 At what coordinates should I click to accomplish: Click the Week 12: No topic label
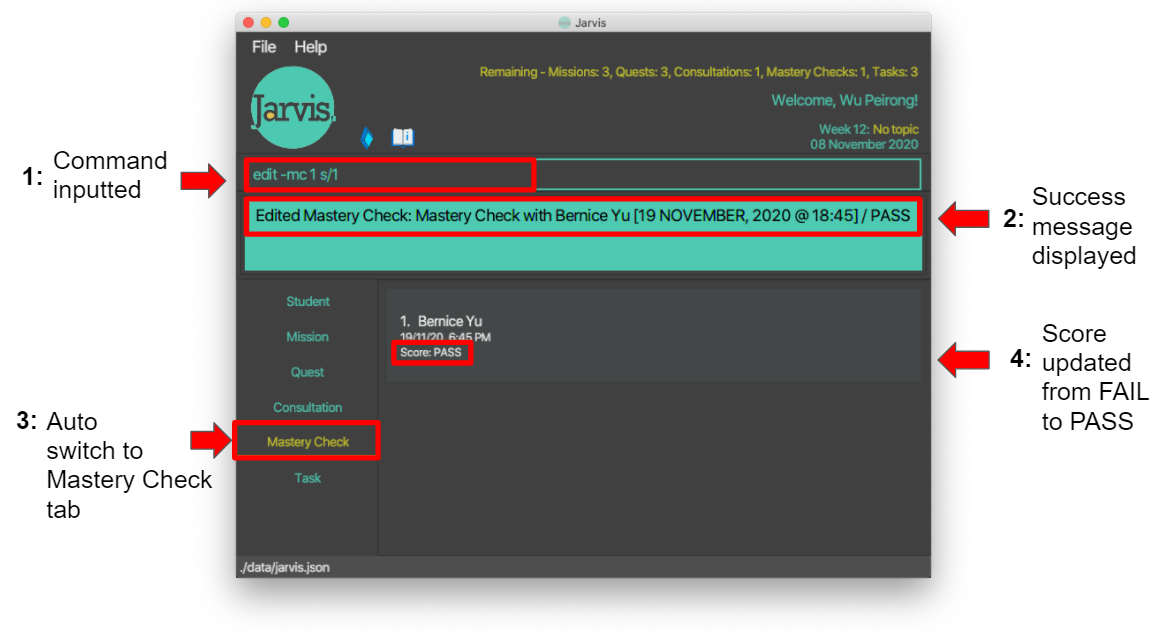pyautogui.click(x=869, y=129)
